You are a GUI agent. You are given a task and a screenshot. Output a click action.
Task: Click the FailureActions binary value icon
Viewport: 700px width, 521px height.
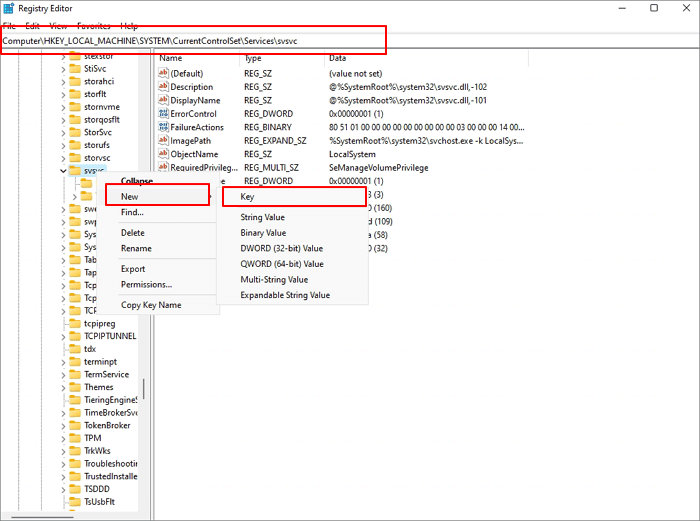(163, 128)
